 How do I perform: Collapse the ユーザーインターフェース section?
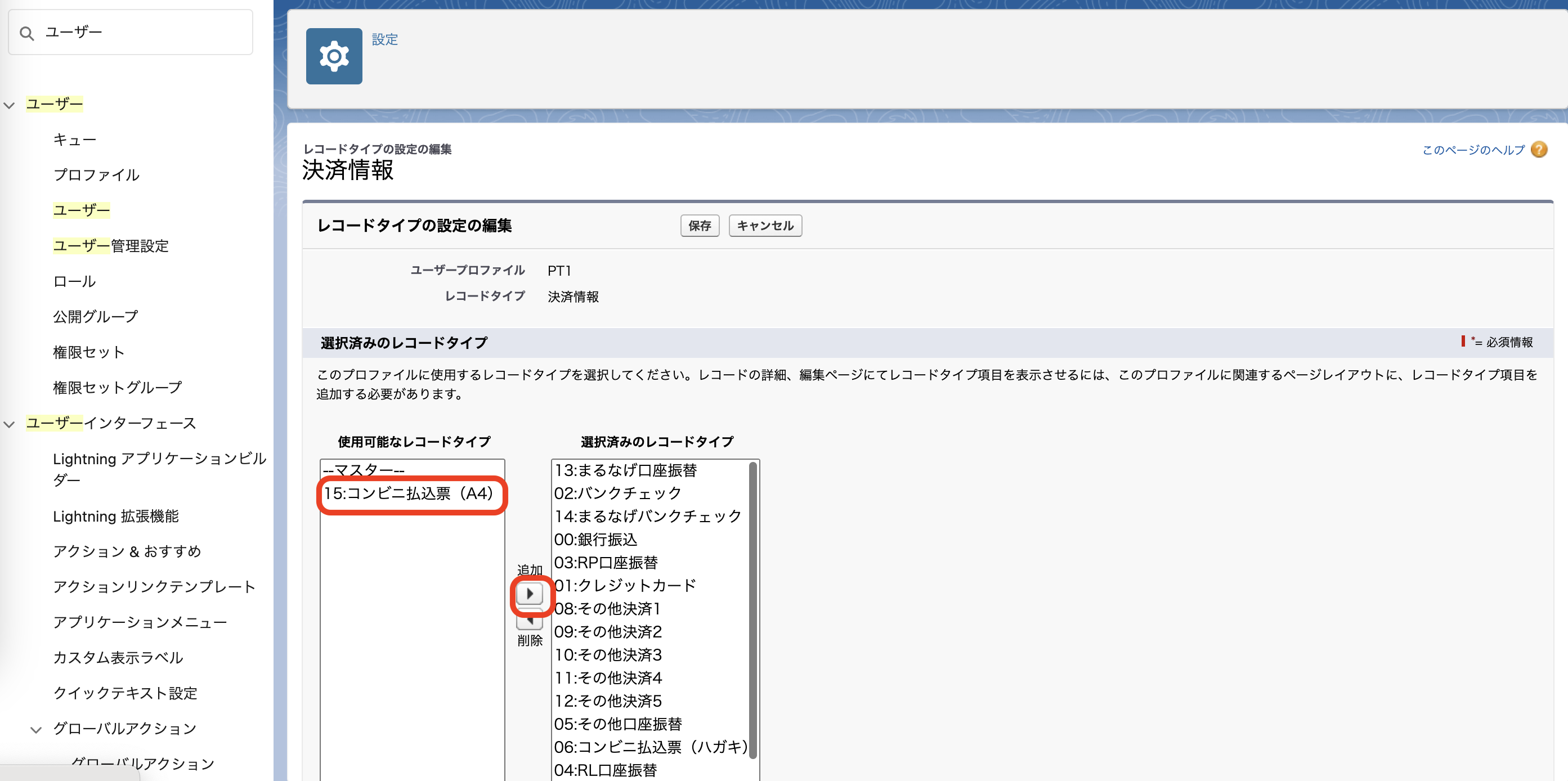[x=8, y=424]
